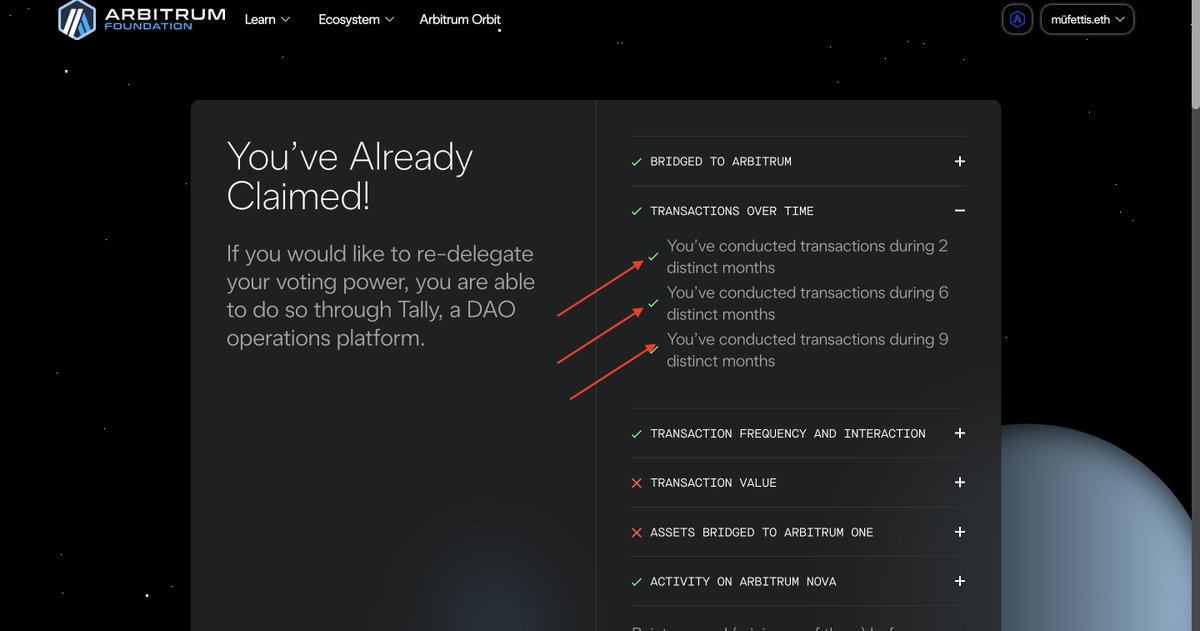
Task: Click the checkmark beside Activity on Arbitrum Nova
Action: click(x=637, y=581)
